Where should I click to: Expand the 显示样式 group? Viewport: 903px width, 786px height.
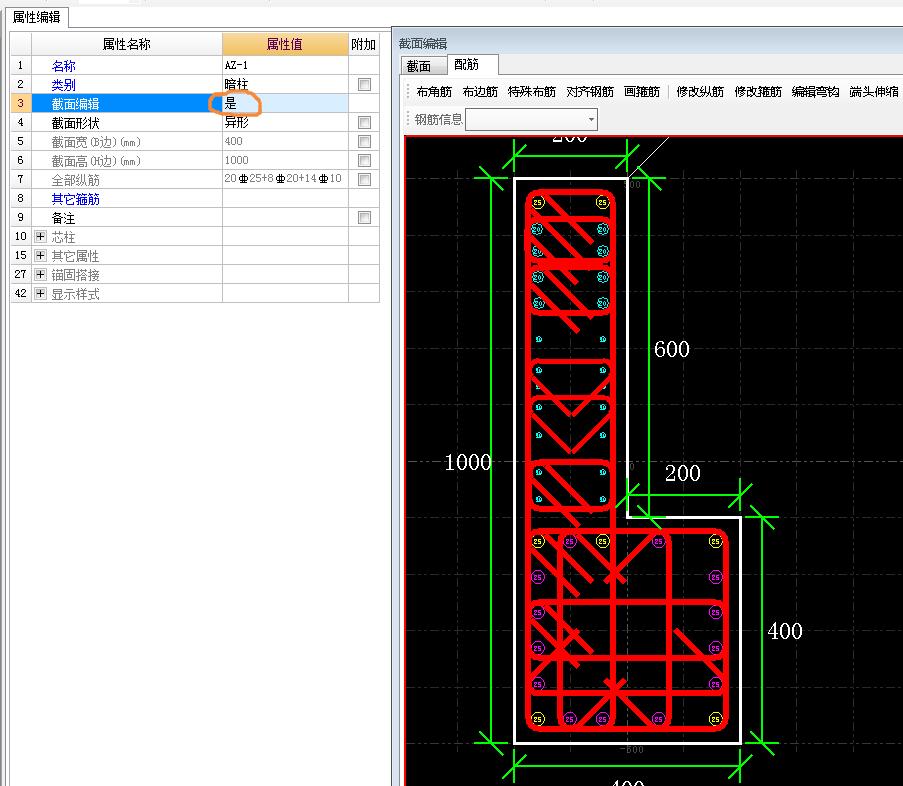(40, 294)
